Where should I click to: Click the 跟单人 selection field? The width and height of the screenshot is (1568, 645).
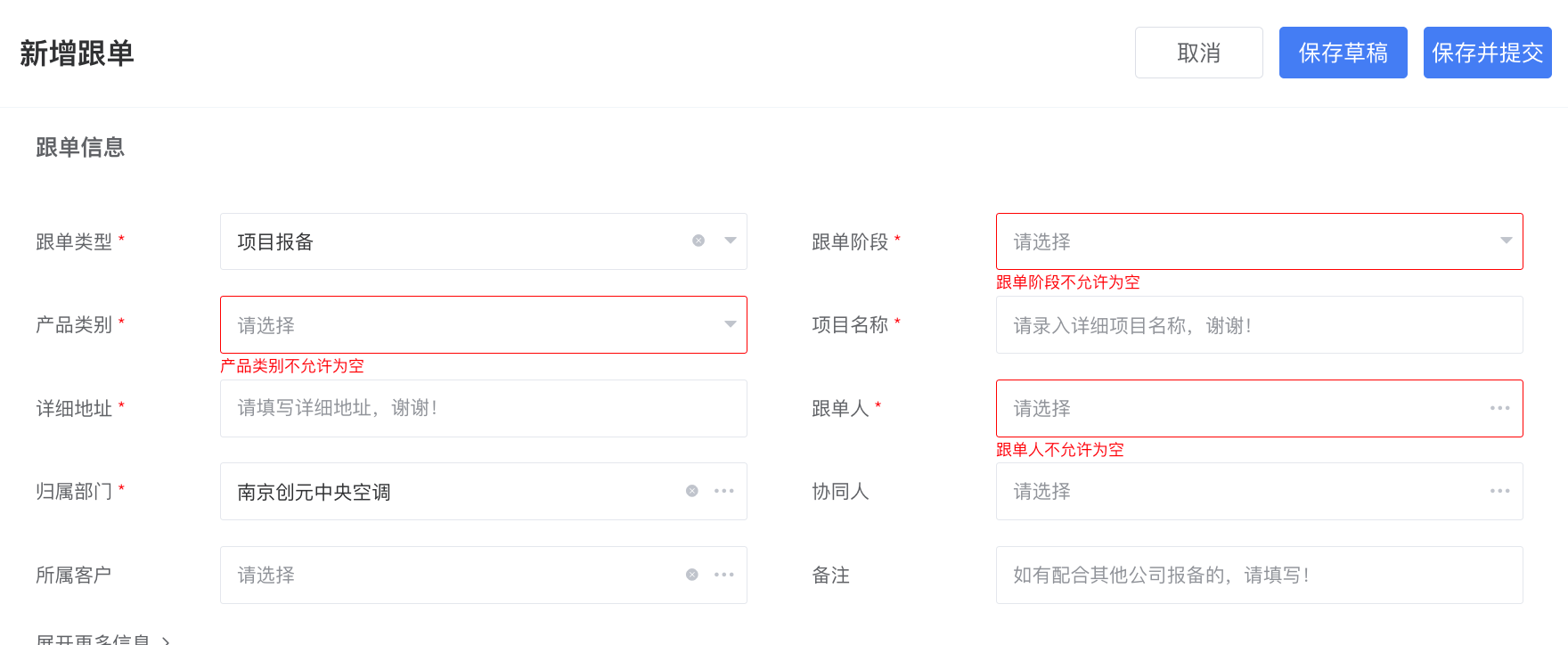point(1238,408)
